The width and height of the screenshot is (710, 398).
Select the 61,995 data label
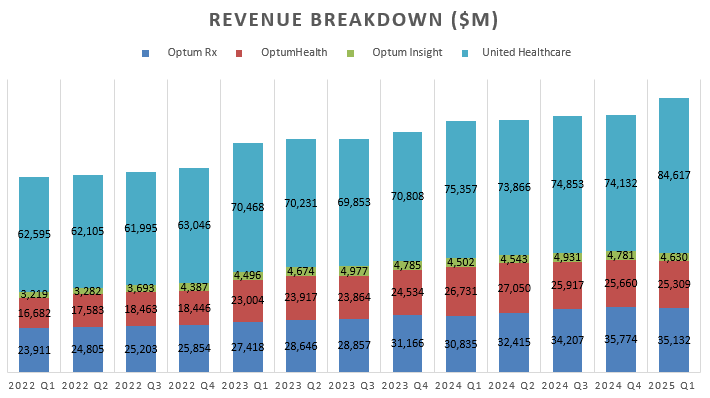pyautogui.click(x=141, y=228)
